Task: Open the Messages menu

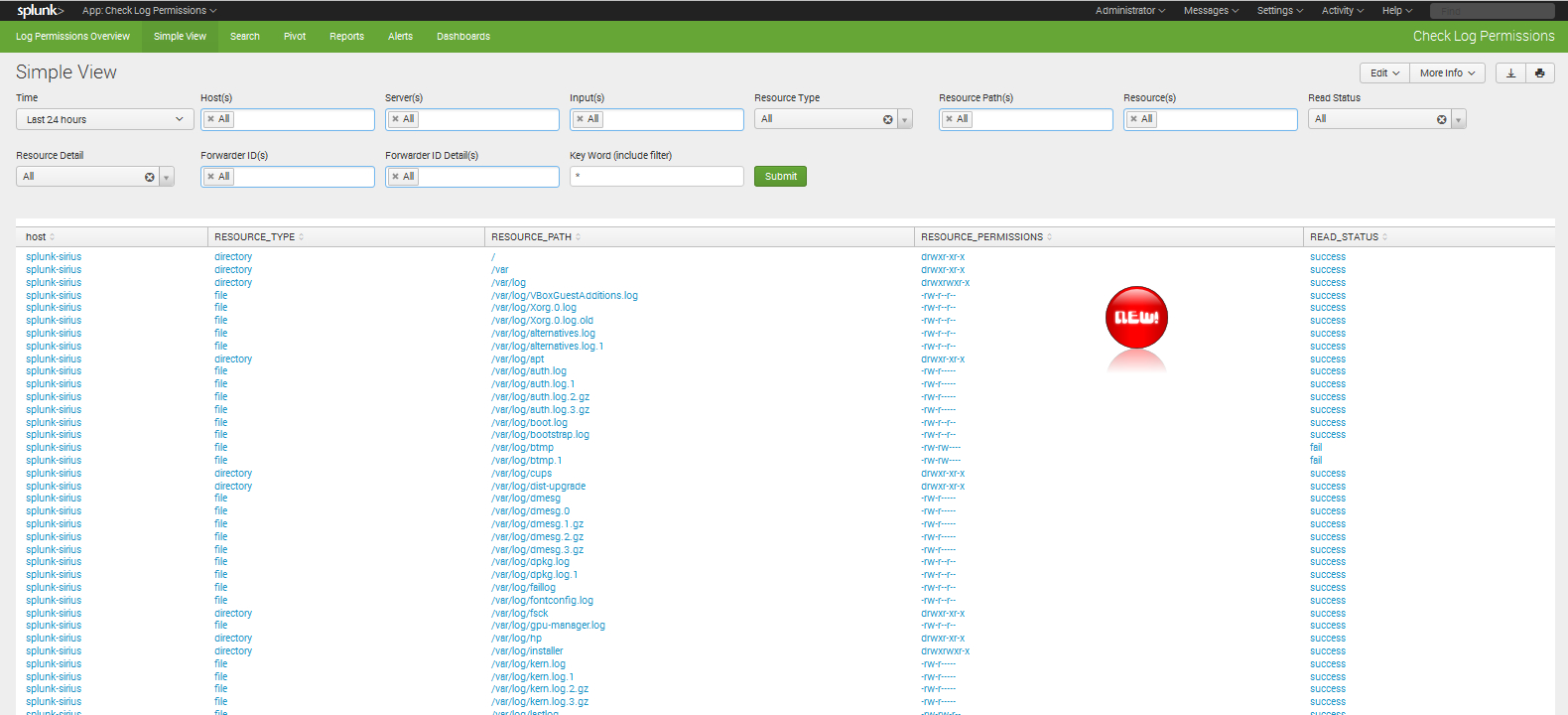Action: click(x=1211, y=10)
